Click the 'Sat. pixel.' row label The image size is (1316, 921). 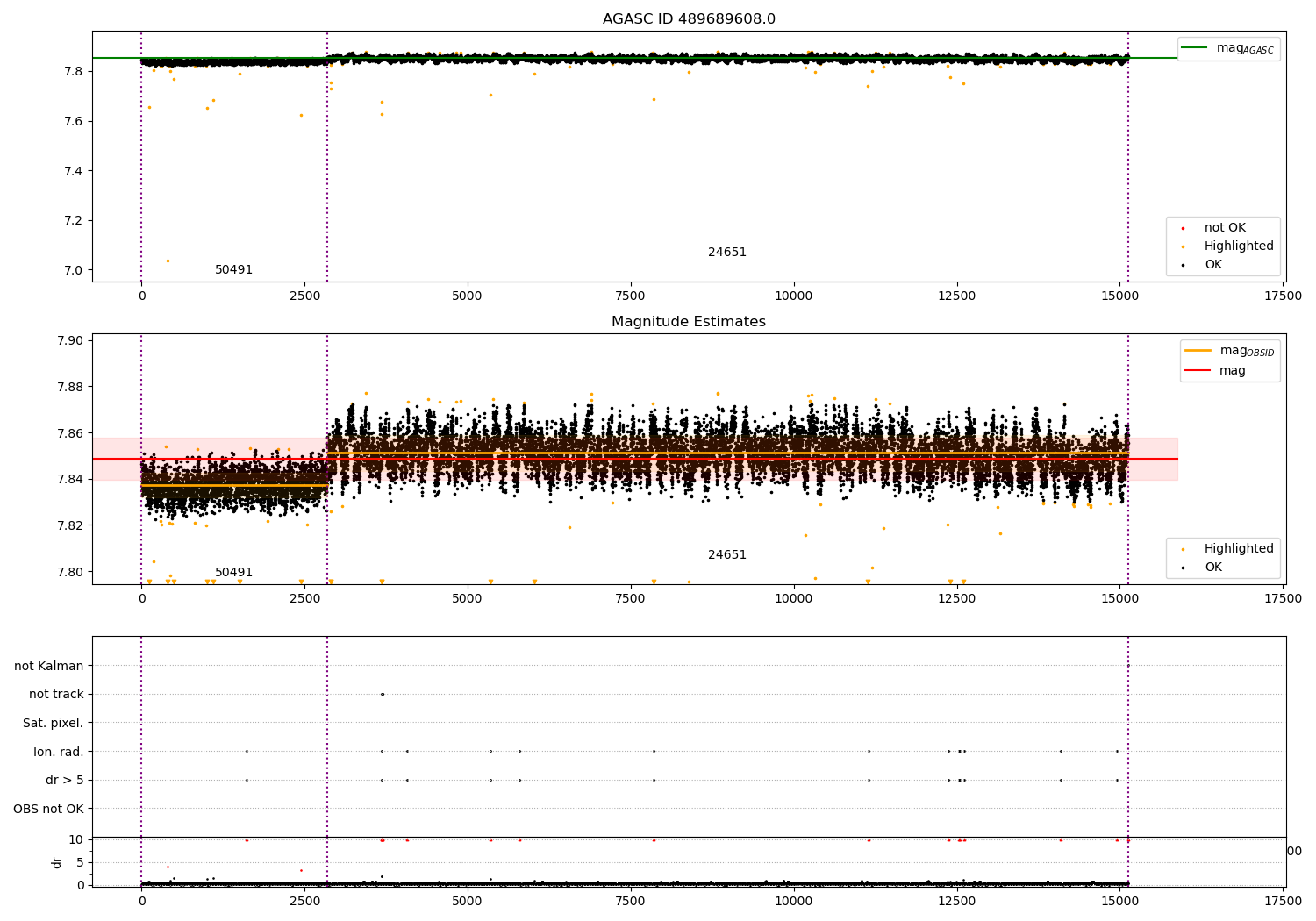click(54, 724)
